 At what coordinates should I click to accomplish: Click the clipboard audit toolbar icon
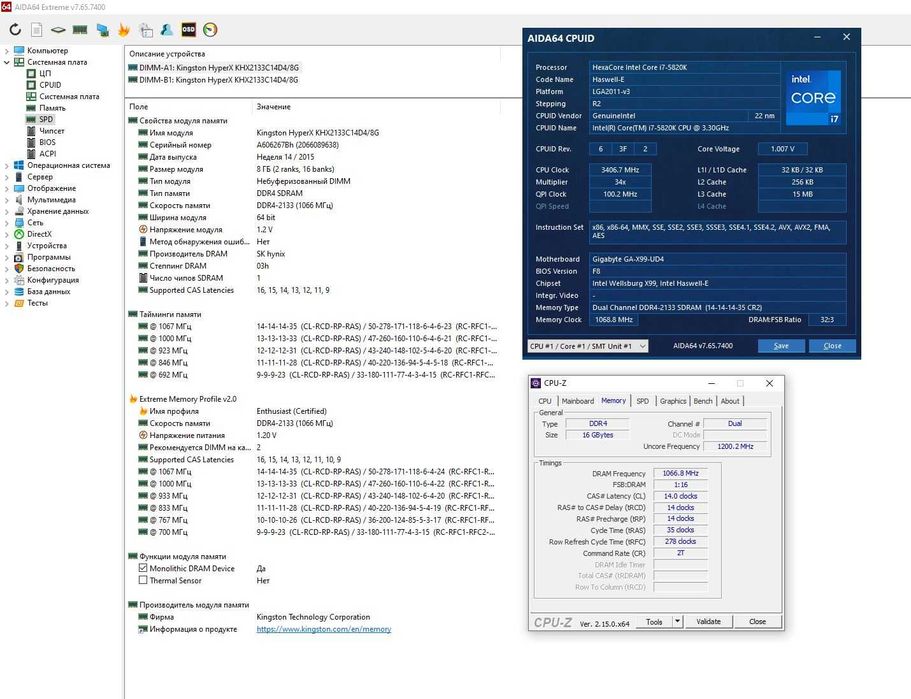pyautogui.click(x=146, y=30)
